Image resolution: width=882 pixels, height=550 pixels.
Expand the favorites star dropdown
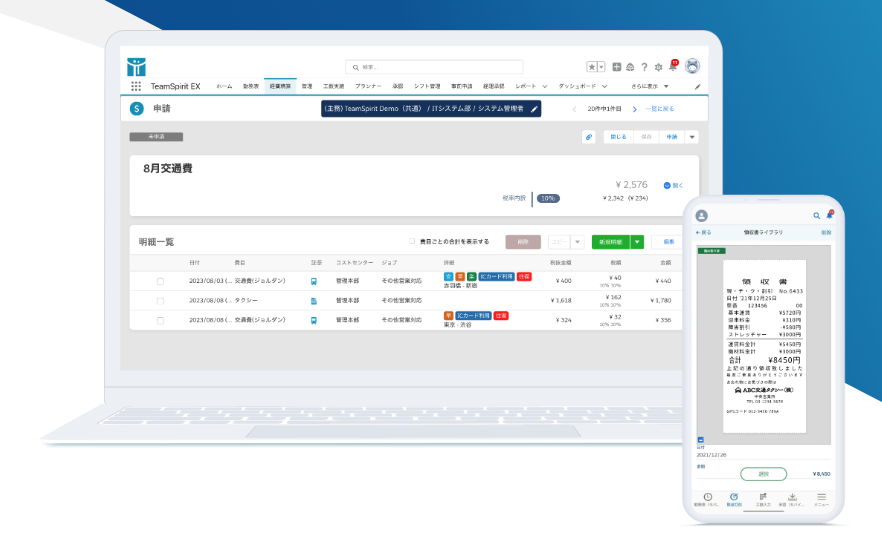pyautogui.click(x=602, y=67)
